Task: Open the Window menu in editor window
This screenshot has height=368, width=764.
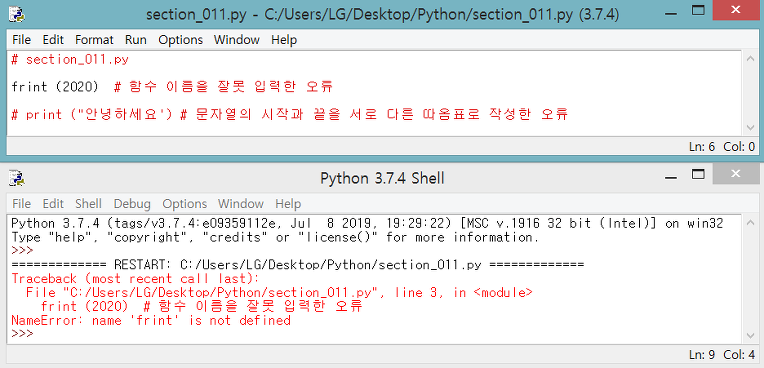Action: (x=236, y=39)
